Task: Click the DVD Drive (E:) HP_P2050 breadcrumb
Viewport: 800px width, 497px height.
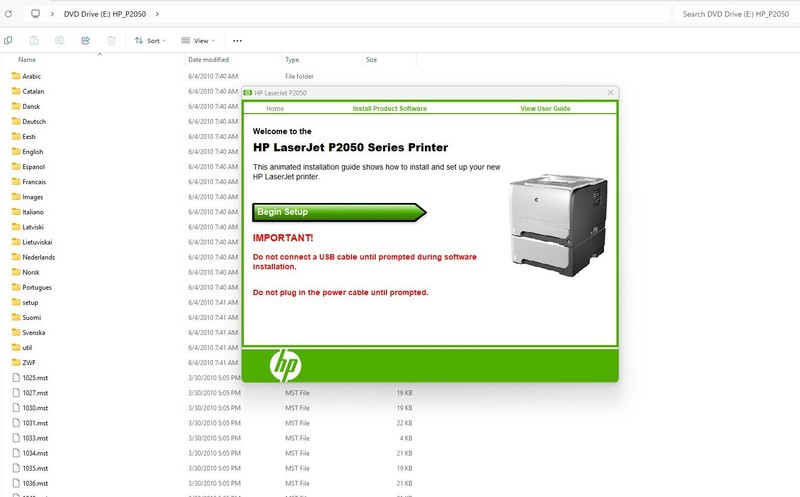Action: coord(105,14)
